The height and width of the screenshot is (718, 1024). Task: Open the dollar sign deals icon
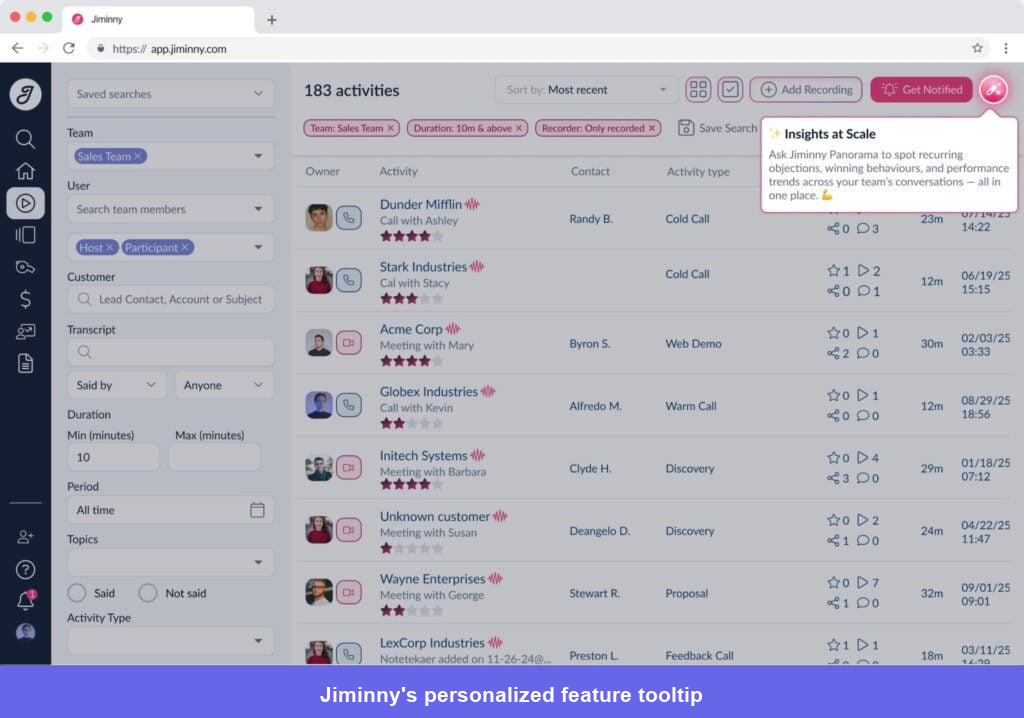click(25, 299)
